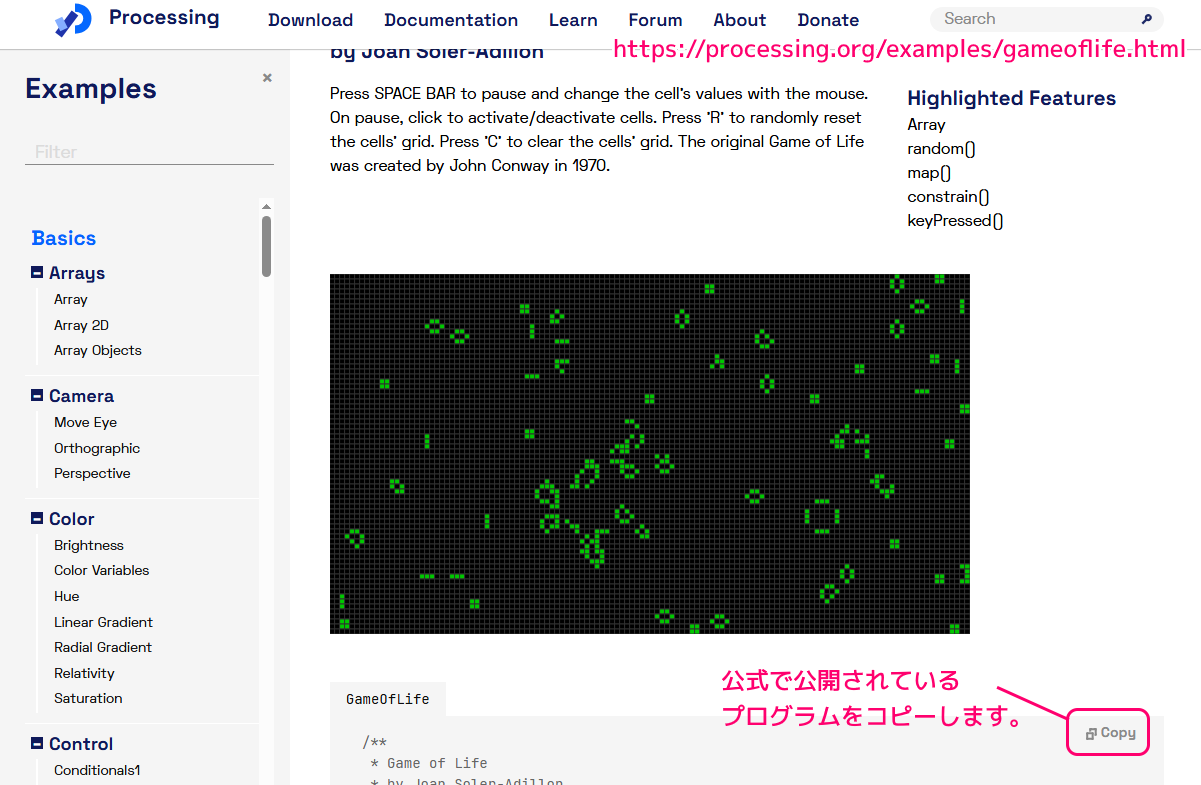The image size is (1201, 785).
Task: Click the sidebar scrollbar thumb
Action: click(x=265, y=244)
